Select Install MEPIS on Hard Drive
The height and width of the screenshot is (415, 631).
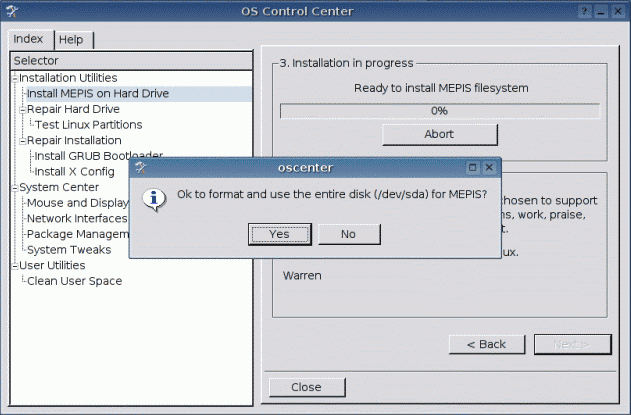(x=98, y=93)
